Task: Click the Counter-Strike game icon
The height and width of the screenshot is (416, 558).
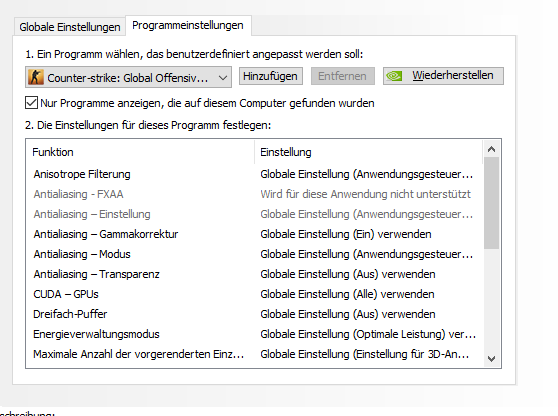Action: (x=36, y=77)
